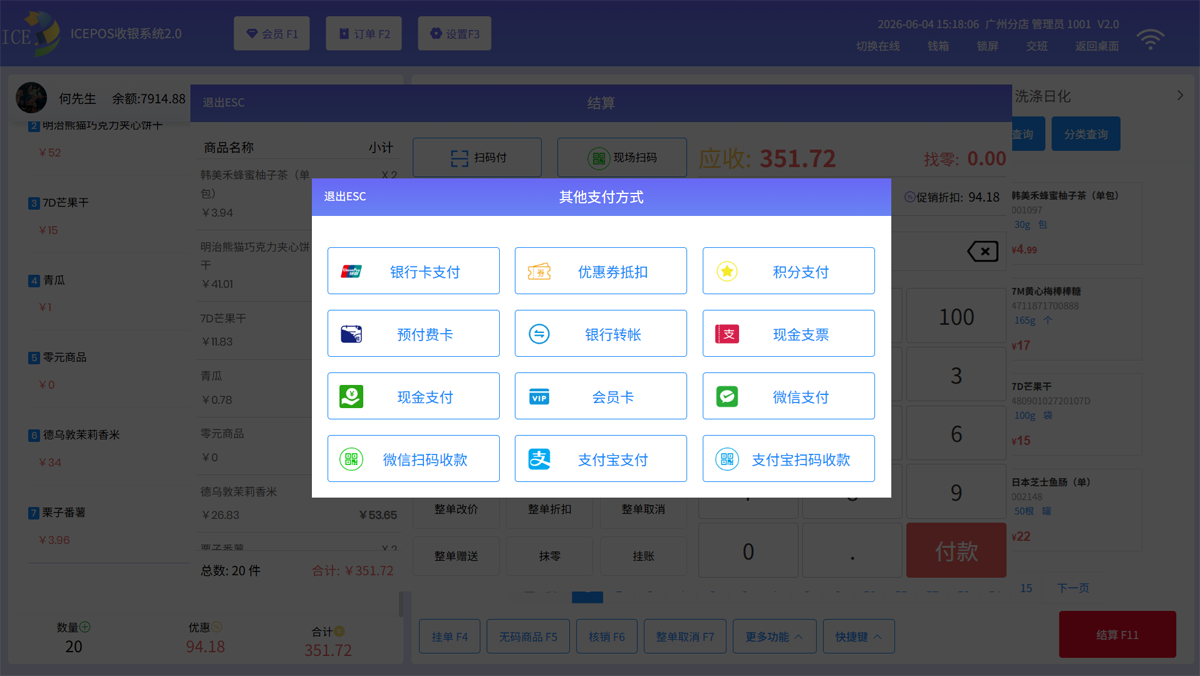Click 整单取消 F7 bottom button
The height and width of the screenshot is (676, 1200).
685,636
